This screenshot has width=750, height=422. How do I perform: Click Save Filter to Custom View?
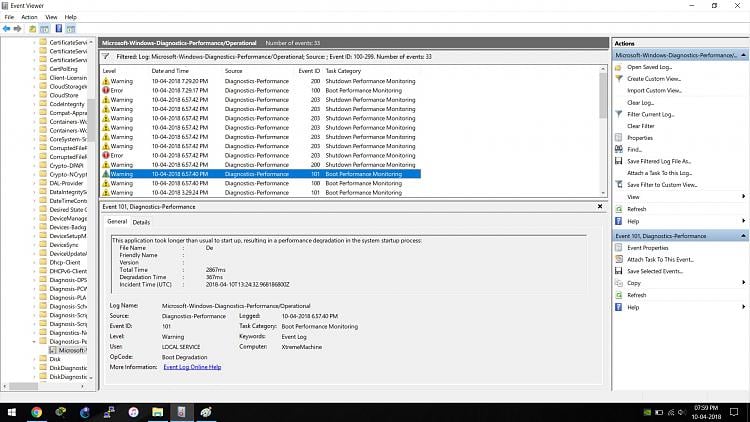(x=662, y=185)
